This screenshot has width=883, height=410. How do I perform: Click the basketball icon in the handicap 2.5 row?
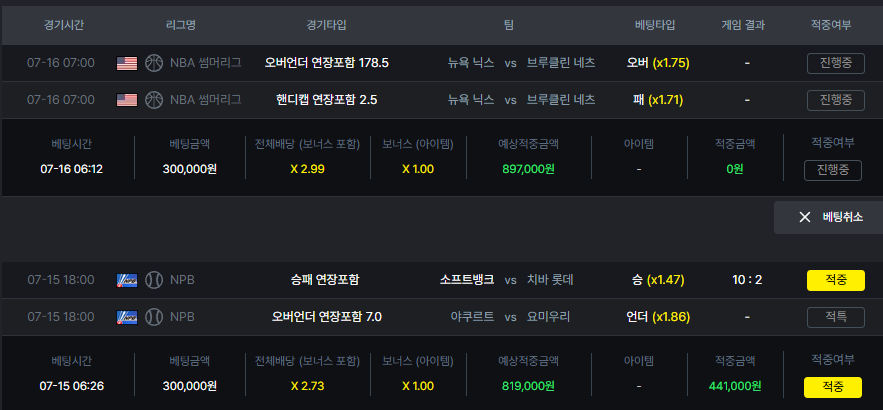click(x=154, y=100)
